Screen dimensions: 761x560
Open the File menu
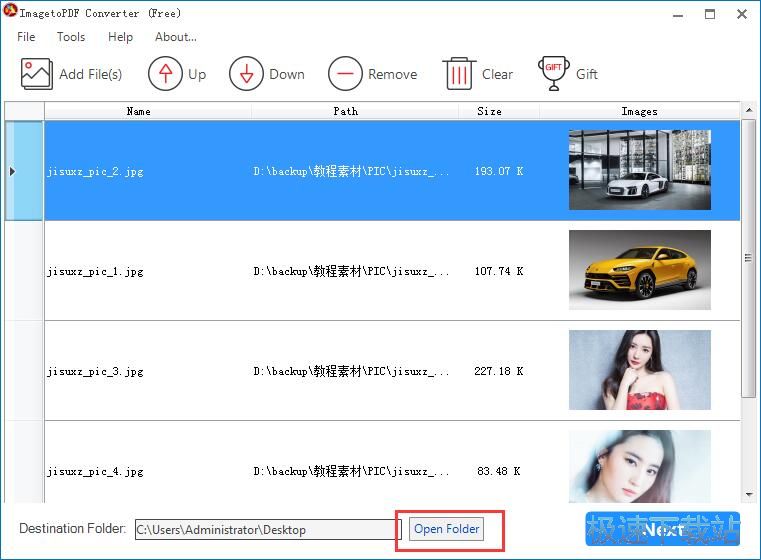[26, 37]
